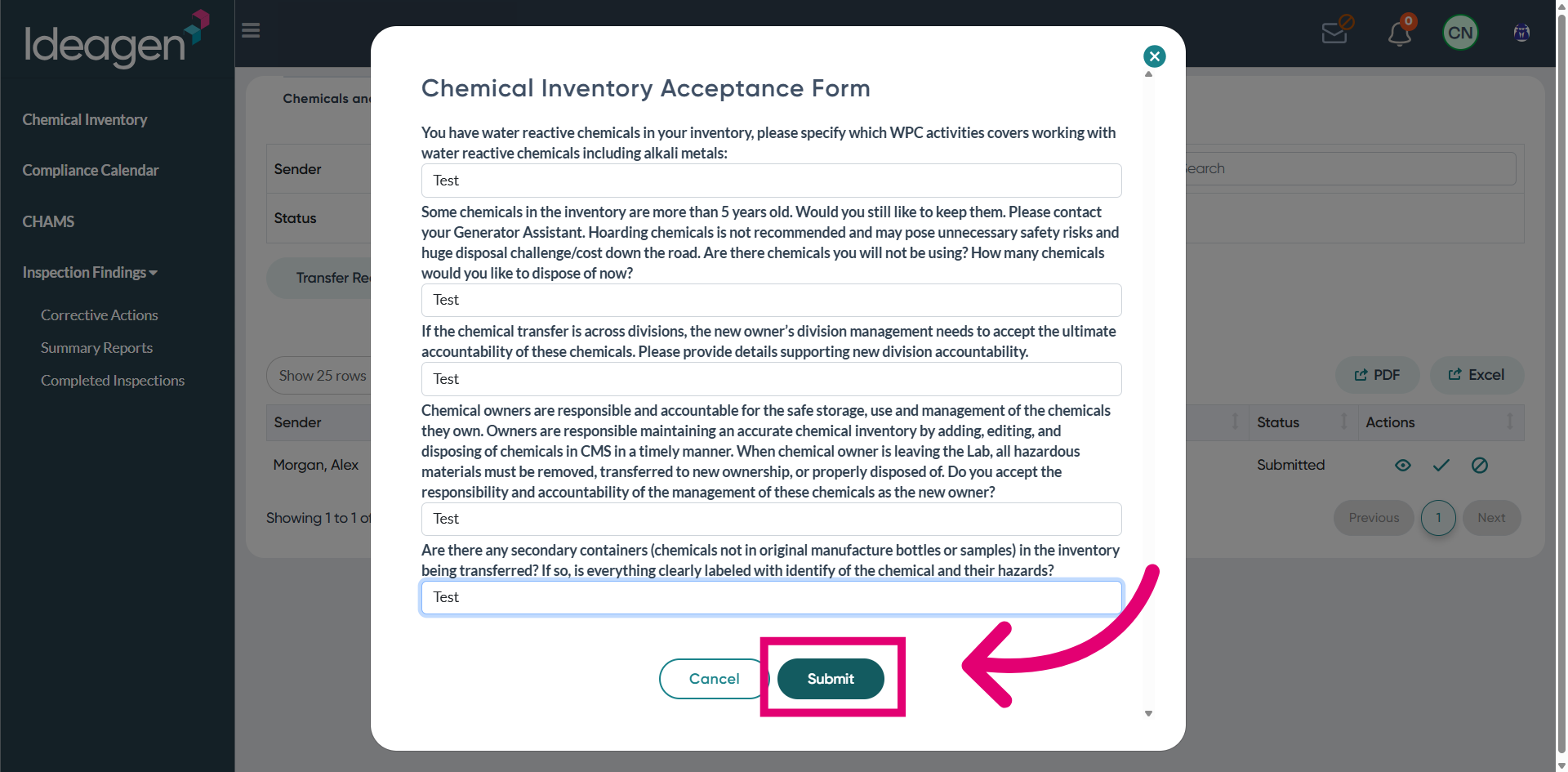Screen dimensions: 1568x772
Task: Expand the Inspection Findings menu
Action: click(x=90, y=273)
